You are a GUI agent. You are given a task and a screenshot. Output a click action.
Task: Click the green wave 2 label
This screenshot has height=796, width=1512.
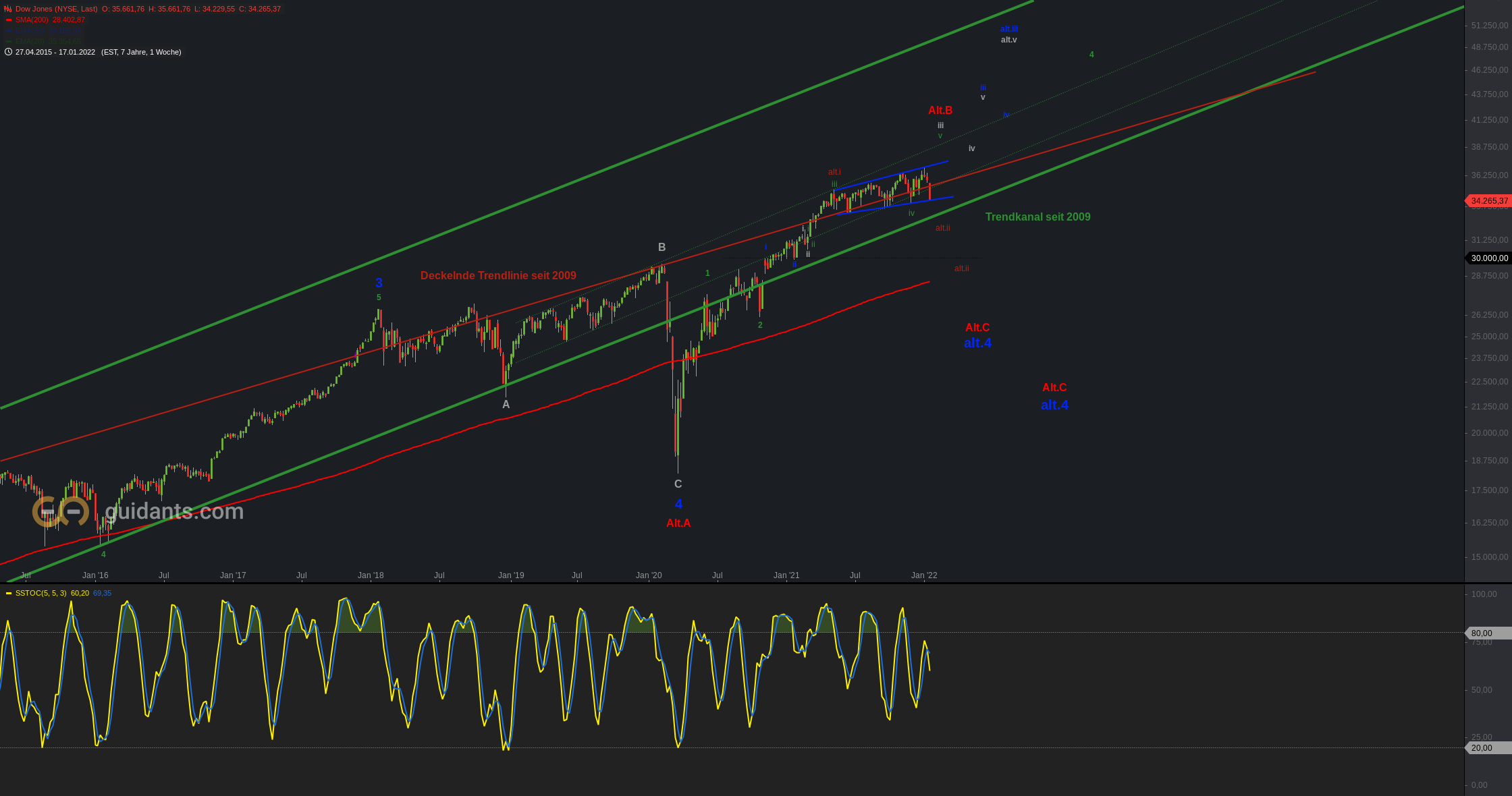click(x=760, y=325)
